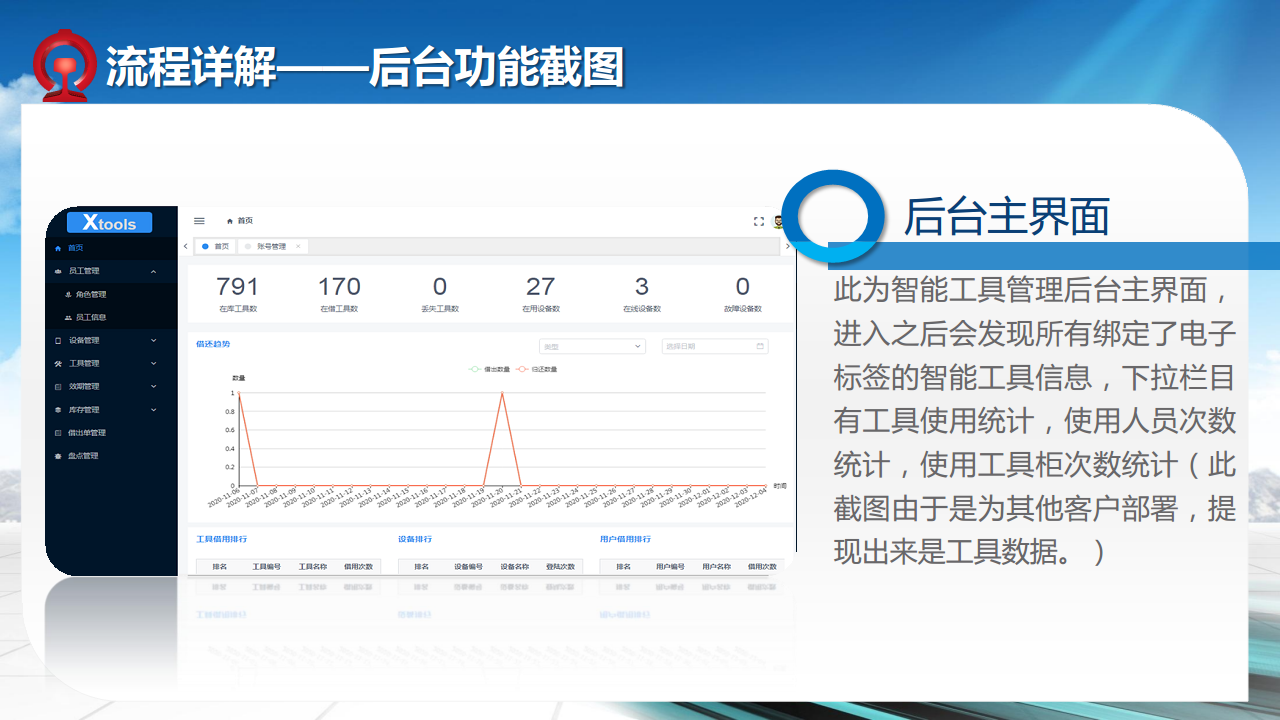The height and width of the screenshot is (720, 1280).
Task: Expand the 库存管理 menu chevron
Action: [x=153, y=410]
